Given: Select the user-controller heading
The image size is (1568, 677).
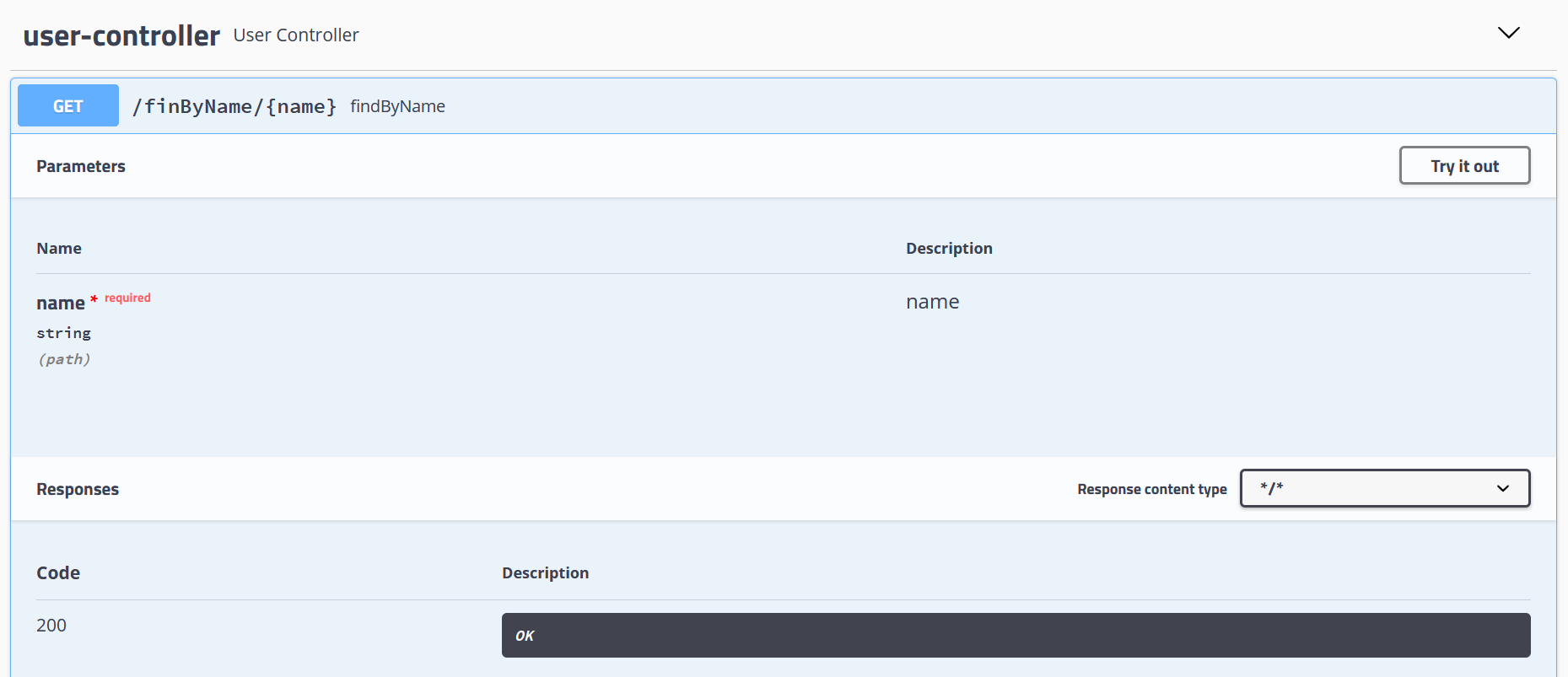Looking at the screenshot, I should (121, 35).
